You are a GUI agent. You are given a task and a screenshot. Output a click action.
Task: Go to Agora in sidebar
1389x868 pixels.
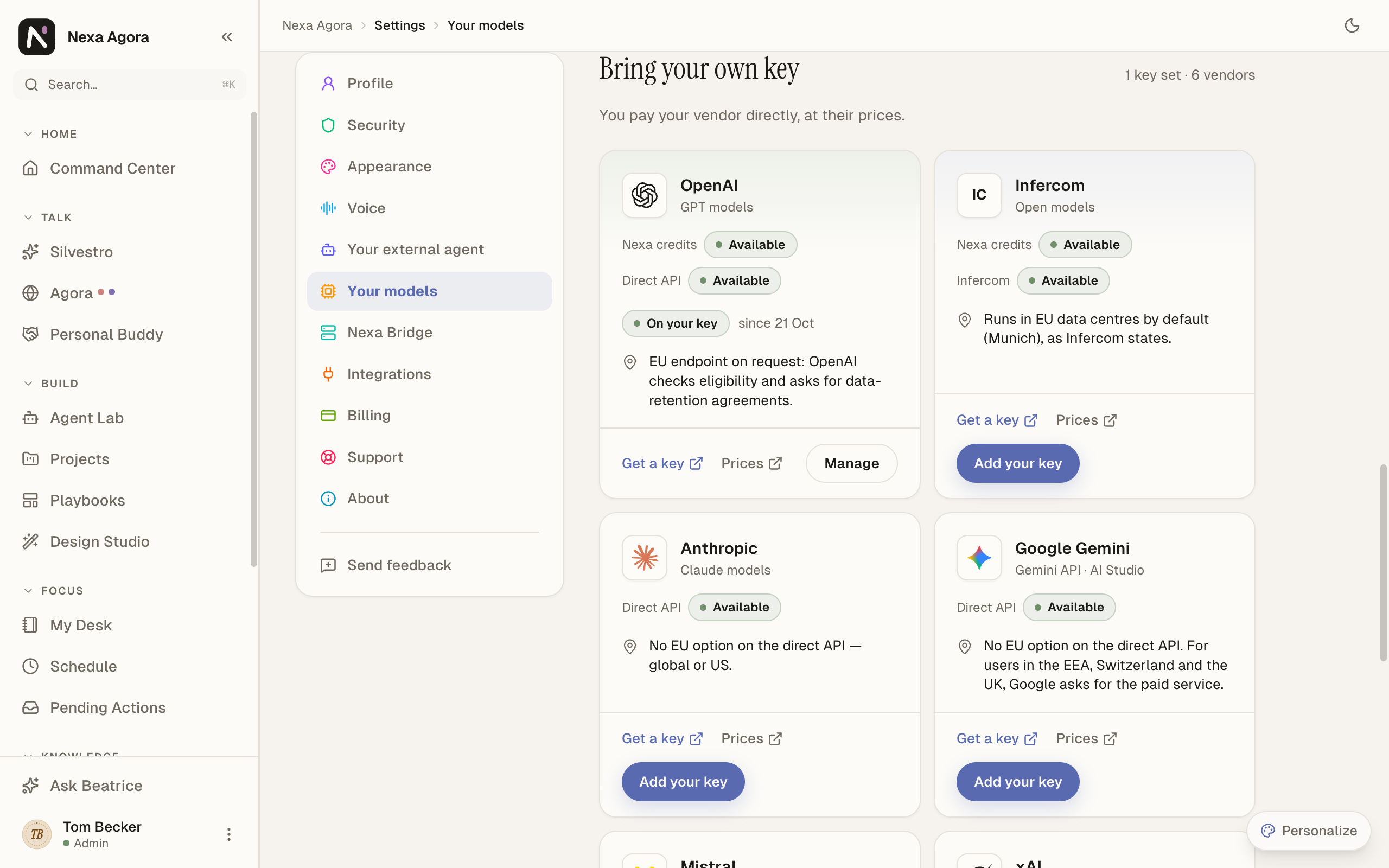pos(129,293)
